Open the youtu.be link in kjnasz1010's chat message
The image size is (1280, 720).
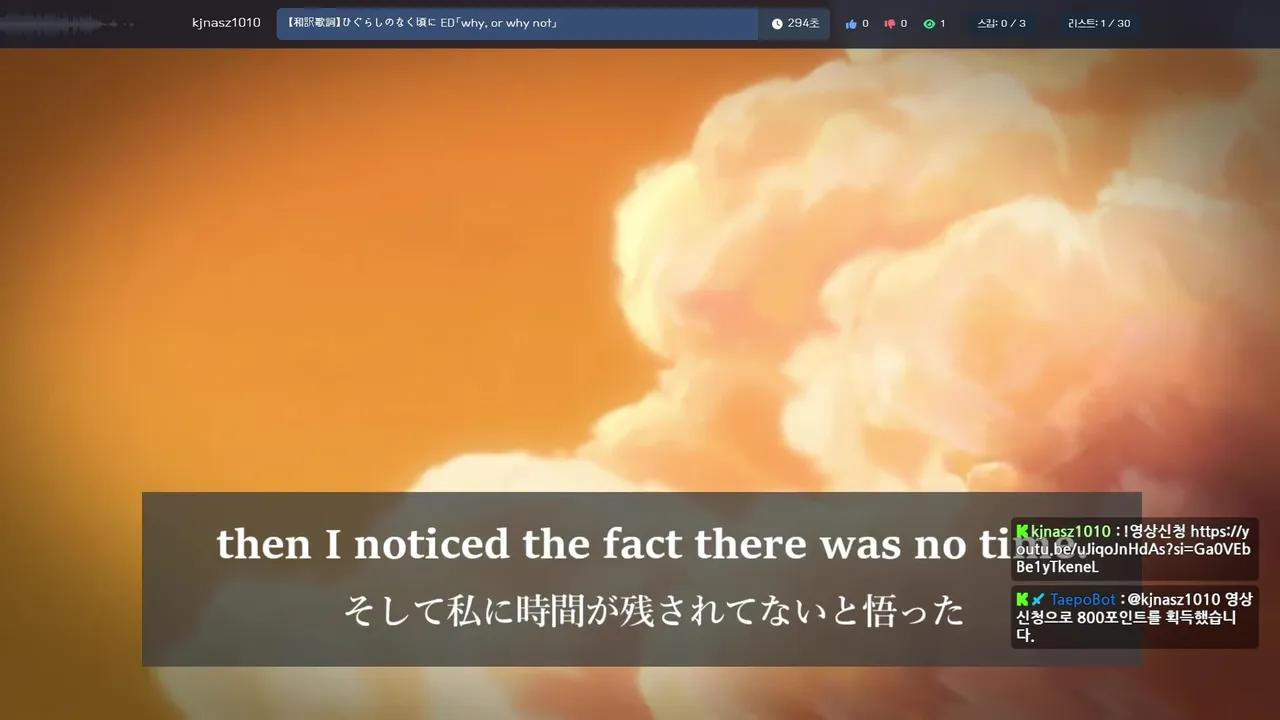[x=1133, y=549]
